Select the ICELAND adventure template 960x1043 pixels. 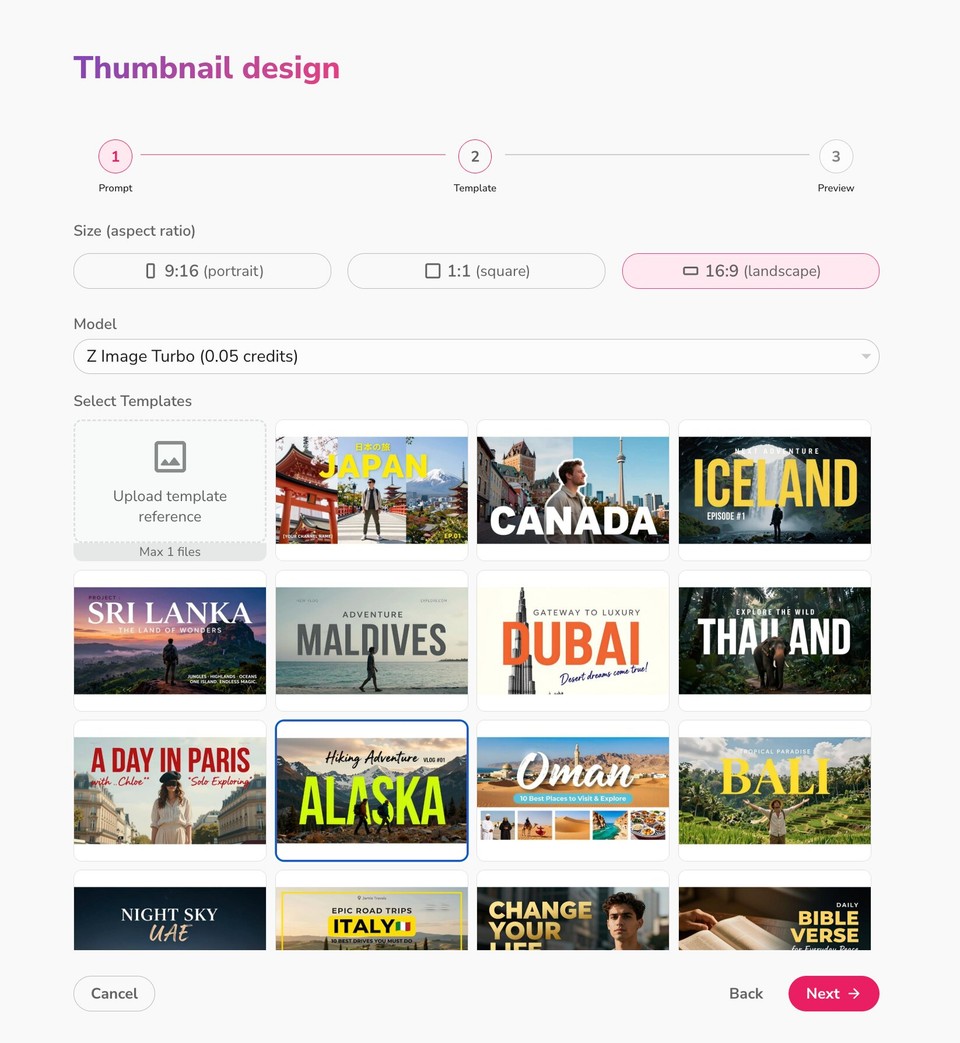[774, 489]
